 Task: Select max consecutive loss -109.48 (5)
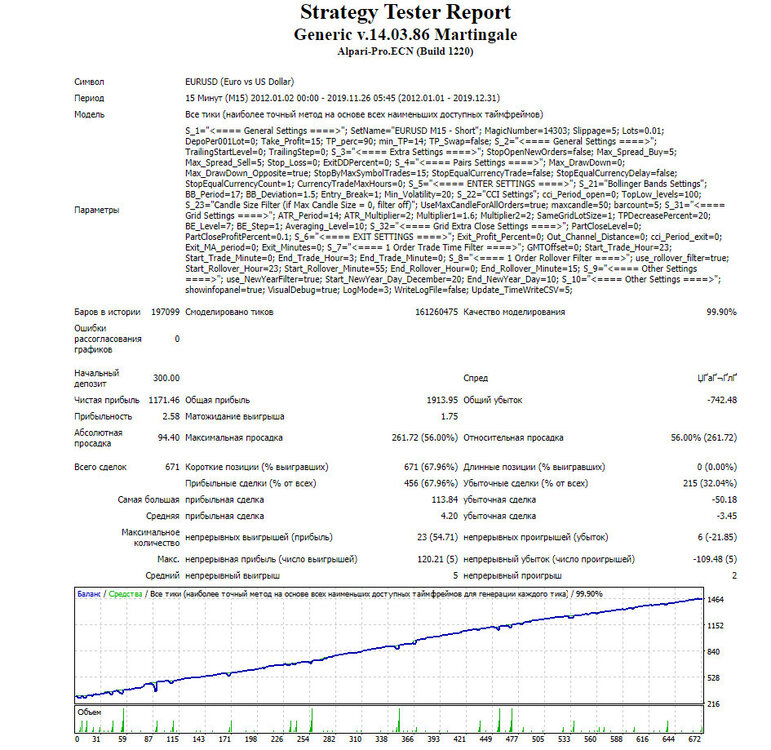[714, 559]
